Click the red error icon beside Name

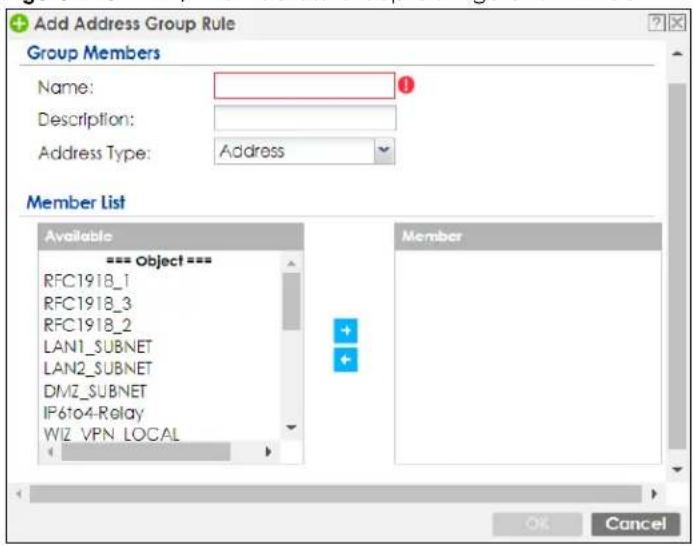pos(406,85)
